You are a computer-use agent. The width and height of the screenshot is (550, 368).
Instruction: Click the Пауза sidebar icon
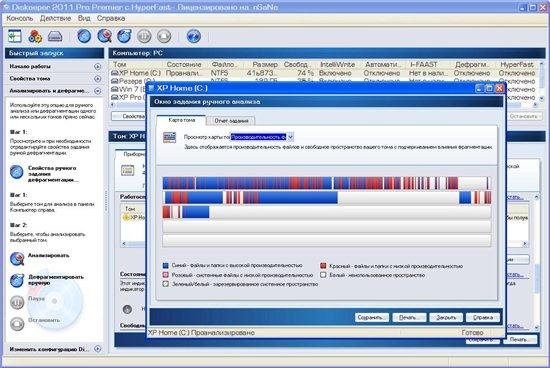17,302
